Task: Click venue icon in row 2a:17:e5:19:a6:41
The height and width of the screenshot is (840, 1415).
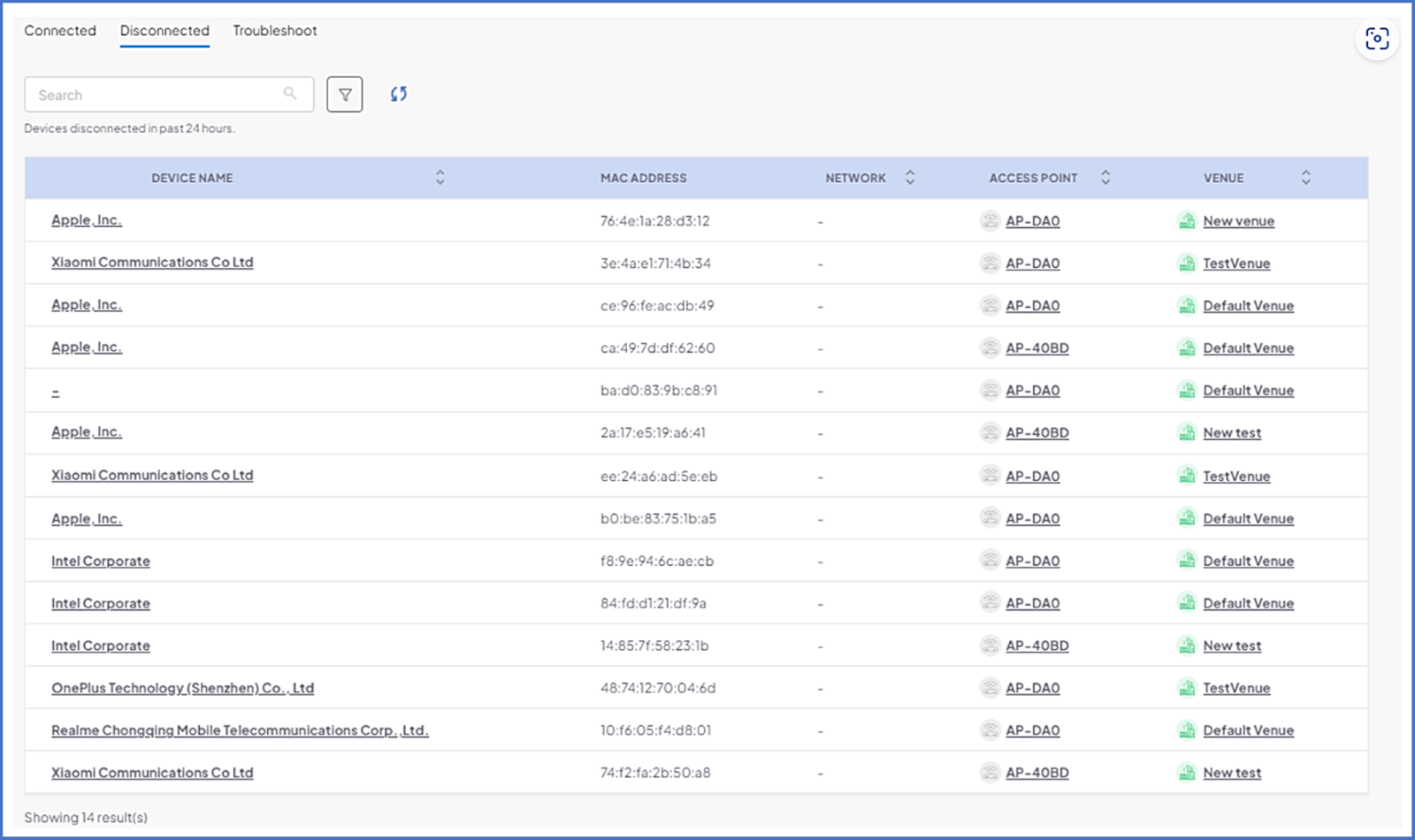Action: (x=1187, y=432)
